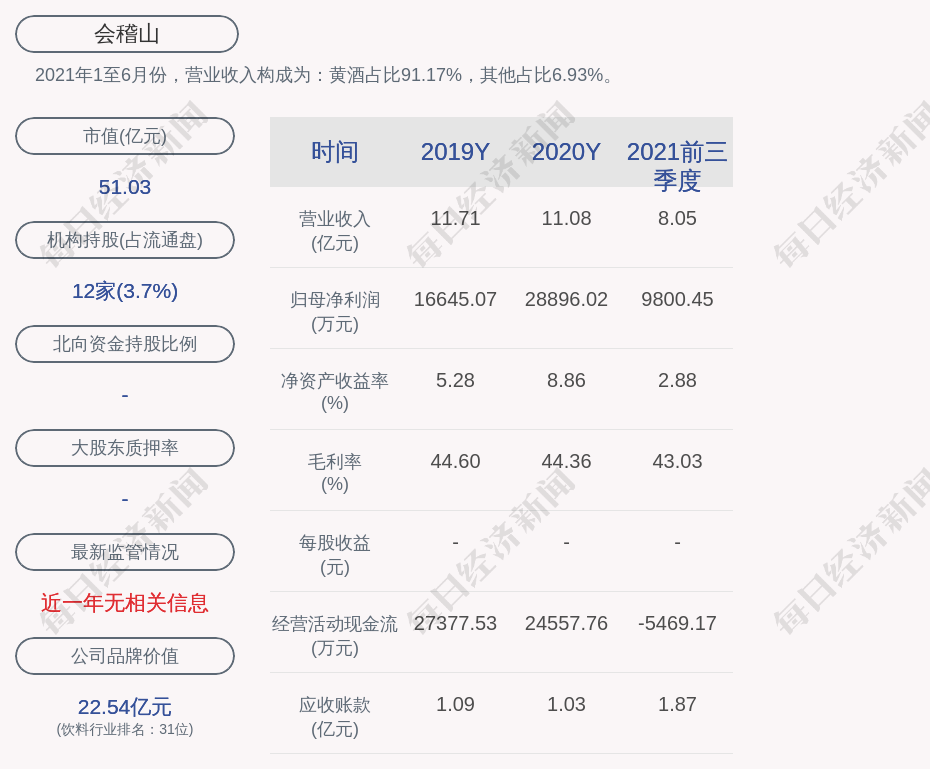Image resolution: width=930 pixels, height=769 pixels.
Task: Click revenue value 8.05
Action: (677, 219)
